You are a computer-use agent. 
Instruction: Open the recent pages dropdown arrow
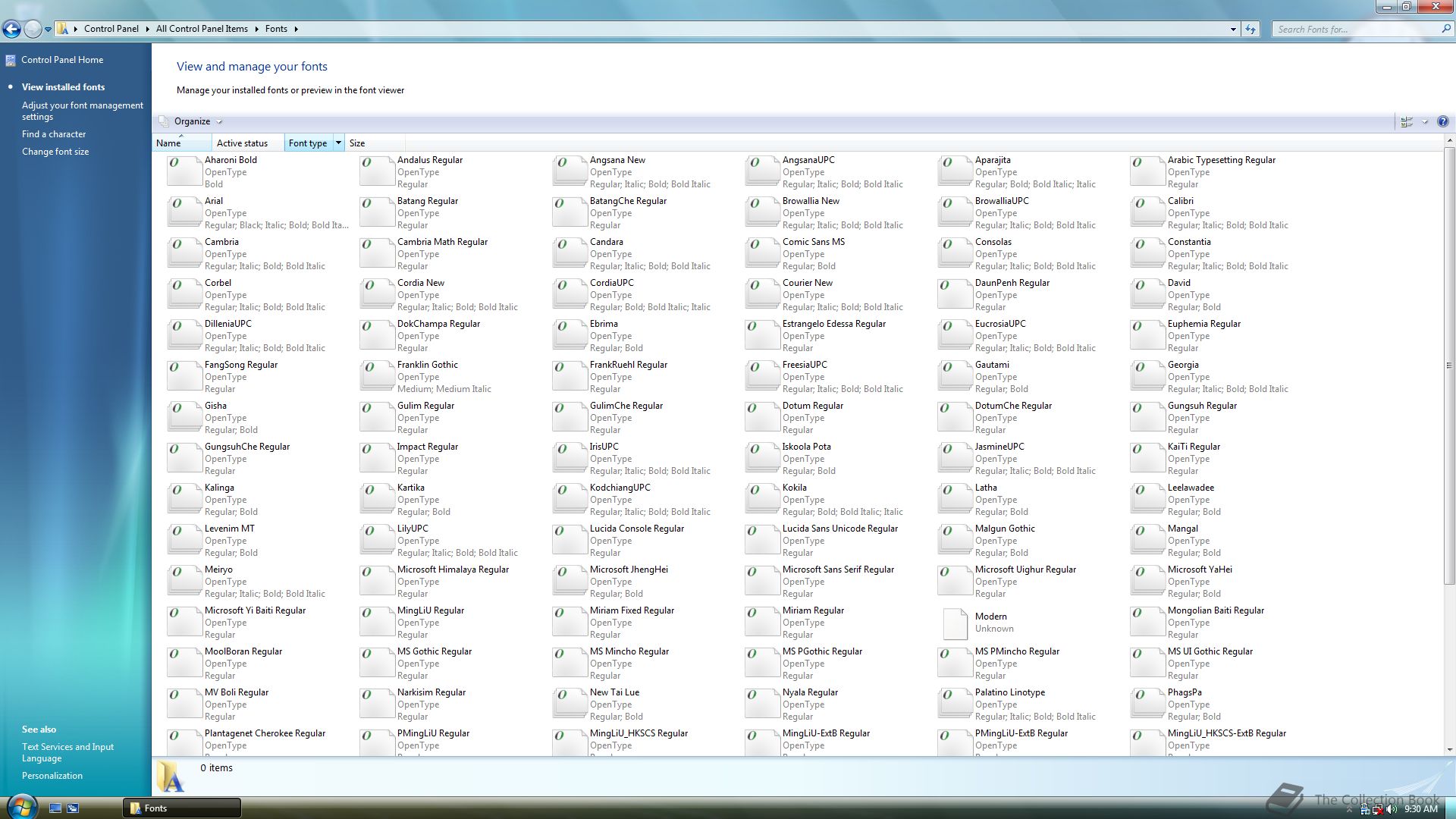48,30
